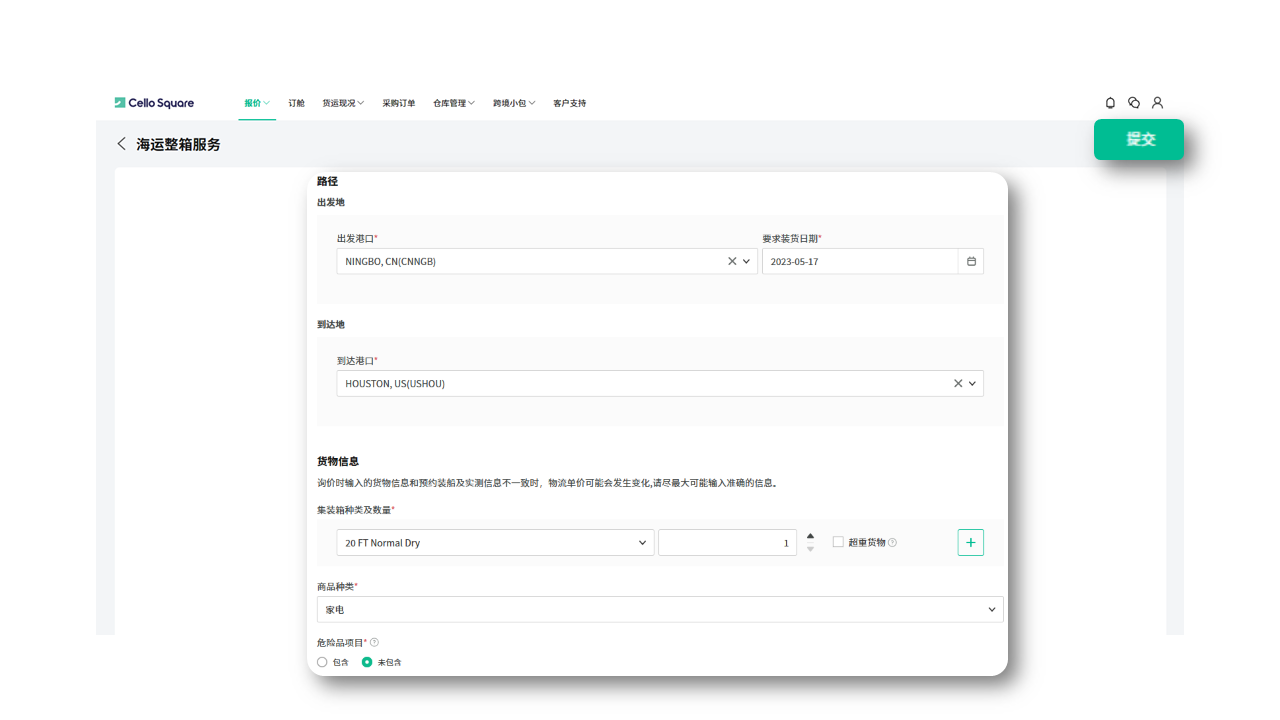Click the green plus to add container

970,542
